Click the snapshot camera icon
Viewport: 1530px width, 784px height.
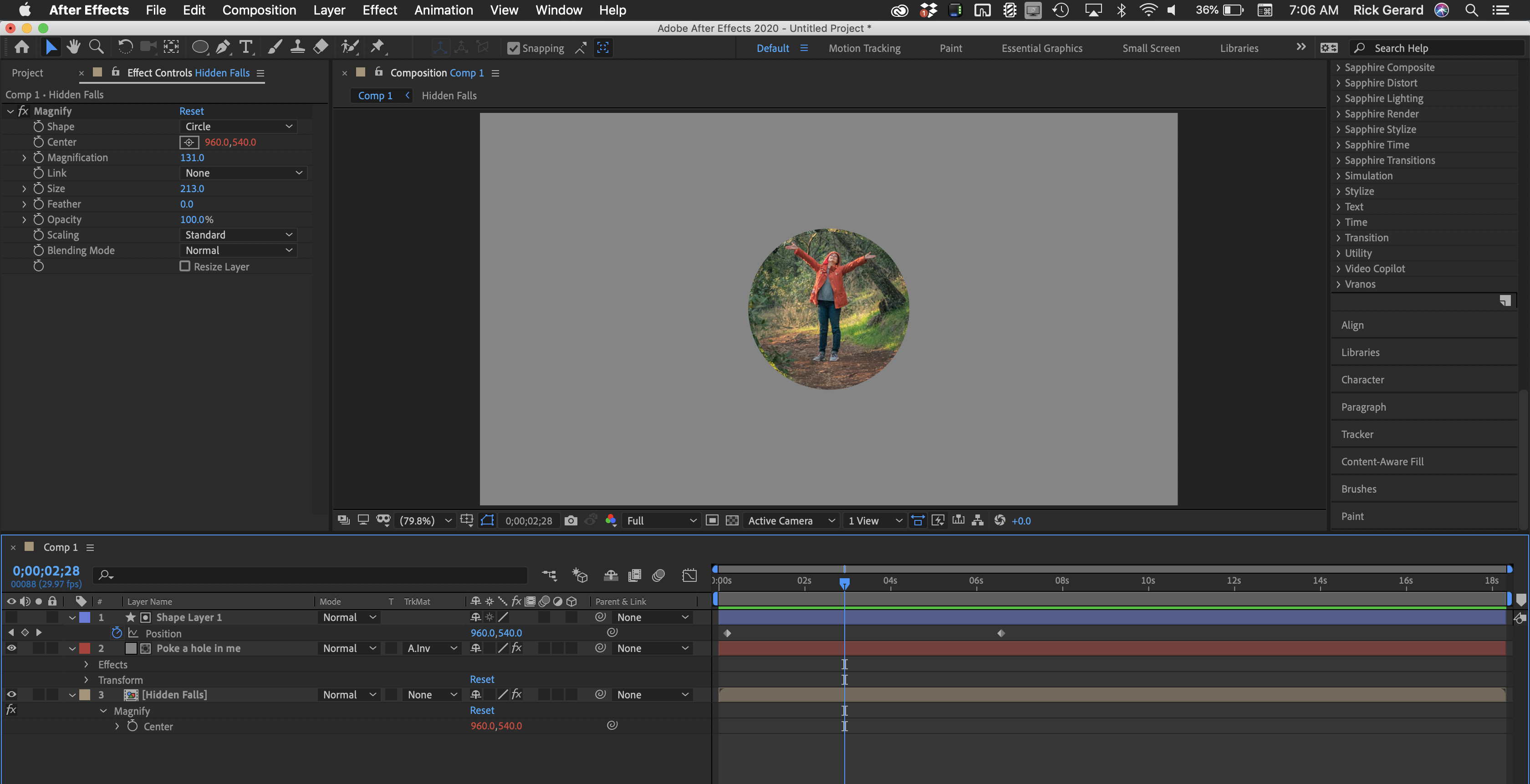tap(571, 521)
